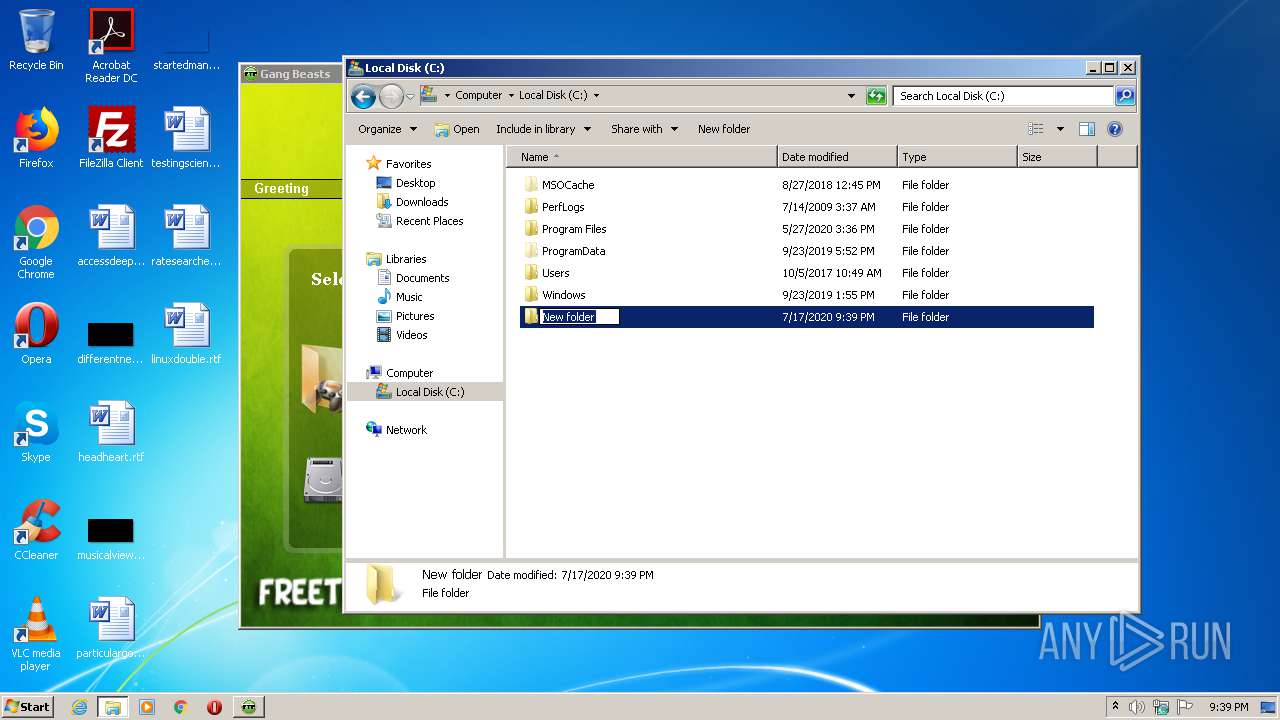Open the Firefox desktop shortcut
This screenshot has width=1280, height=720.
pos(36,138)
